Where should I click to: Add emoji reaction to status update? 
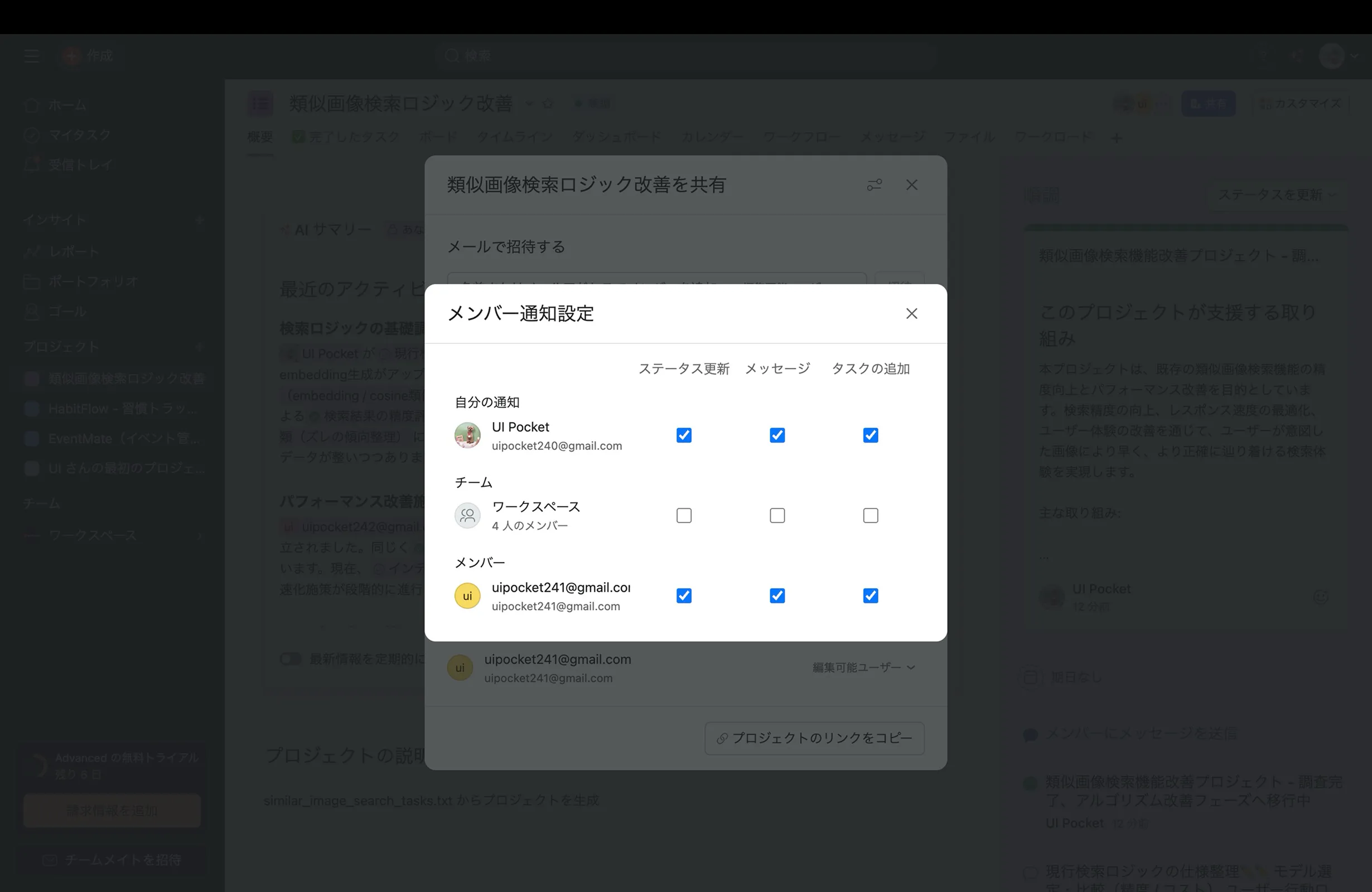1320,597
